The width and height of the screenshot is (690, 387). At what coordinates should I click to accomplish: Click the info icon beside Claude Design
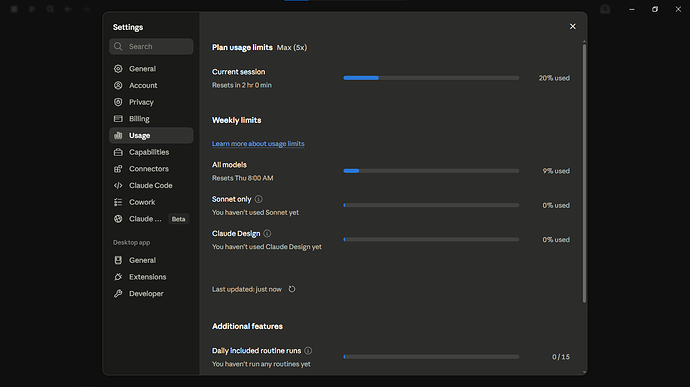coord(267,233)
